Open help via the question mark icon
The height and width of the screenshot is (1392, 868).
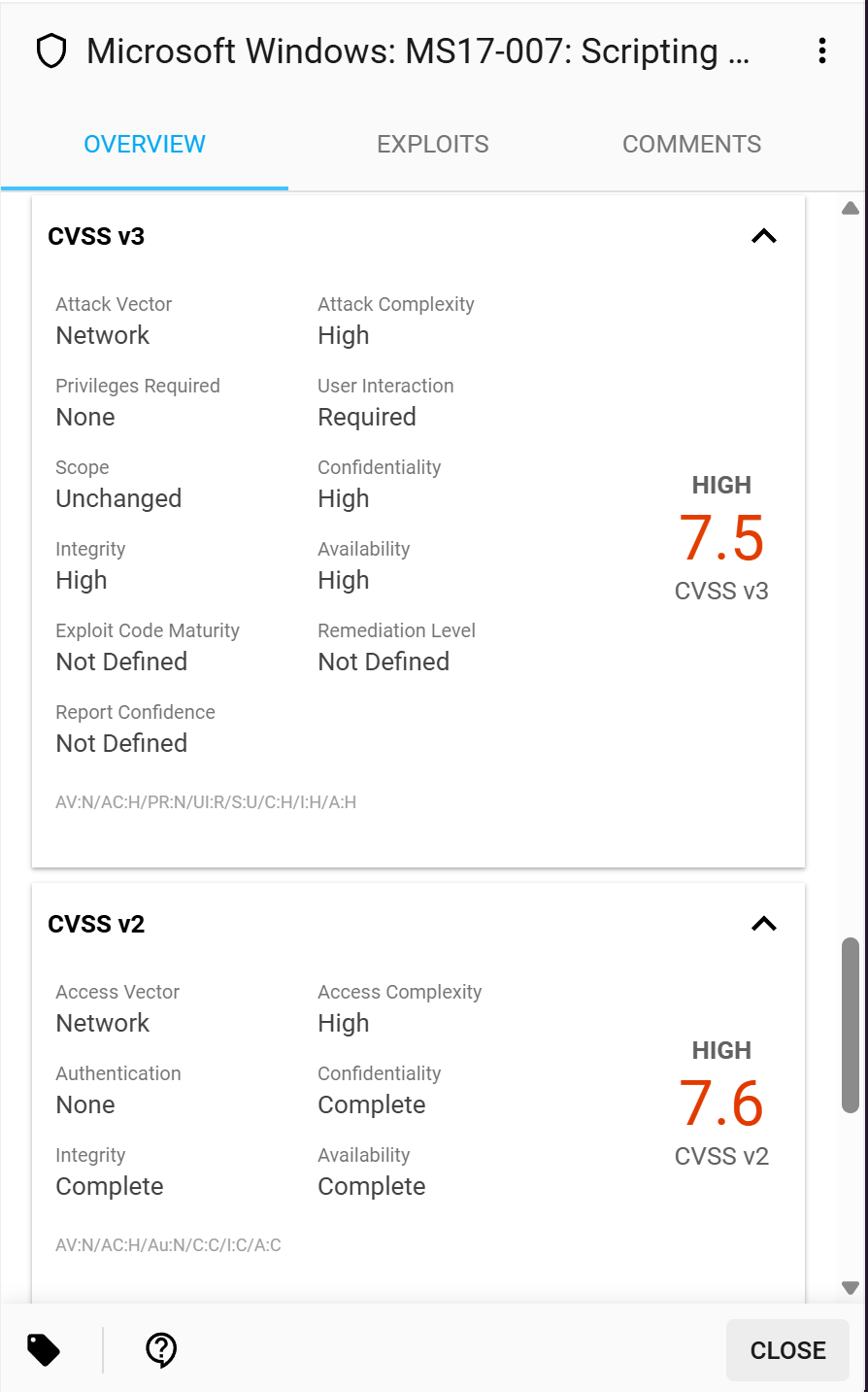[161, 1349]
